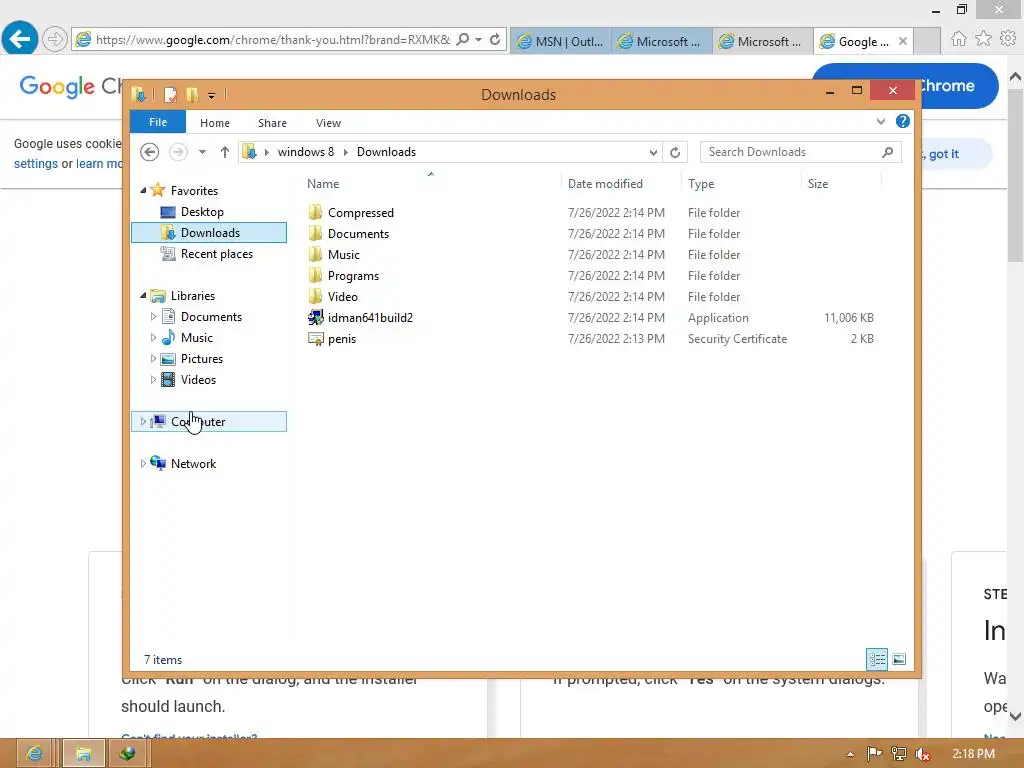Click the Internet Explorer forward button
The width and height of the screenshot is (1024, 768).
[55, 39]
